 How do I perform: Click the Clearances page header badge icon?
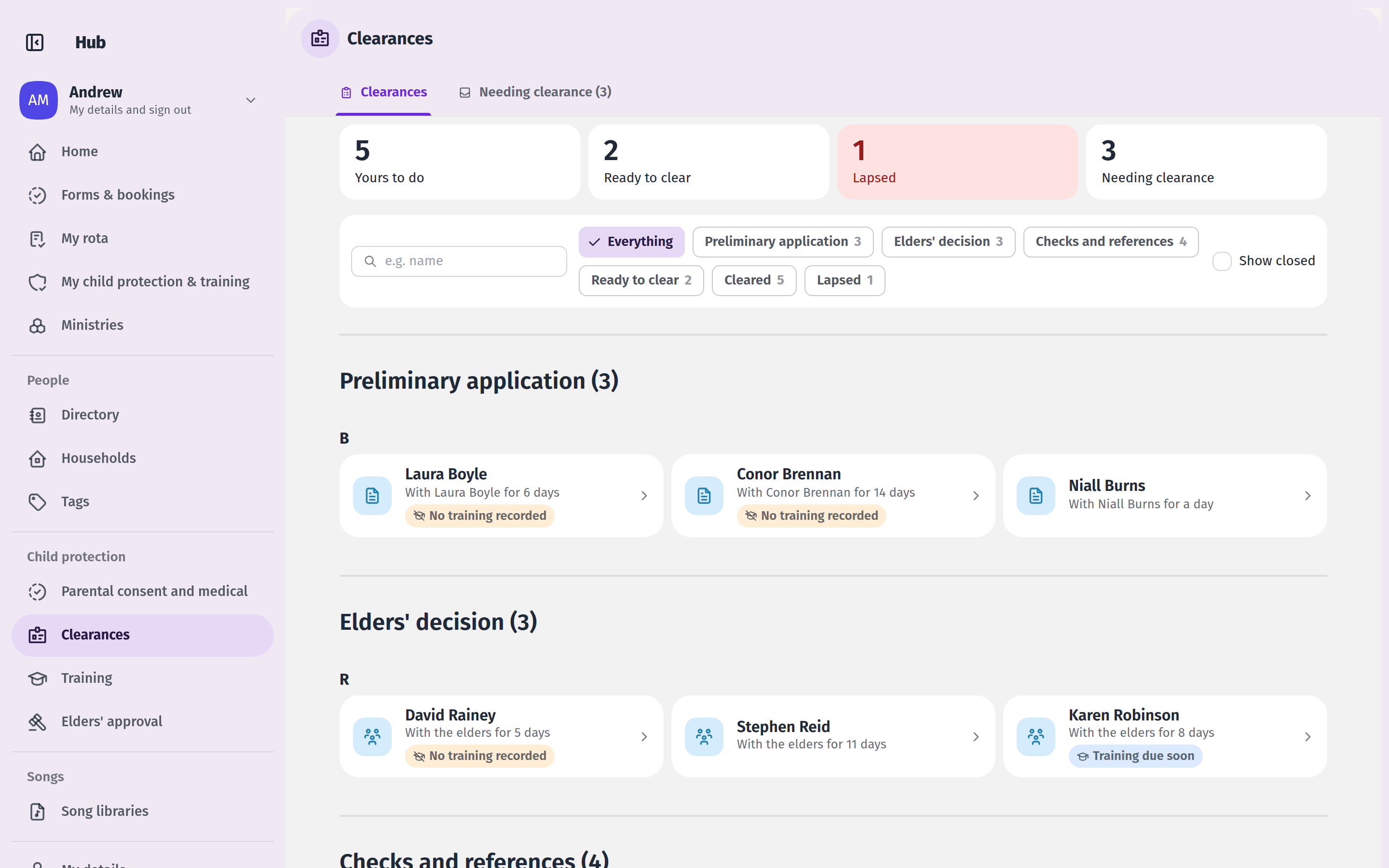coord(320,39)
